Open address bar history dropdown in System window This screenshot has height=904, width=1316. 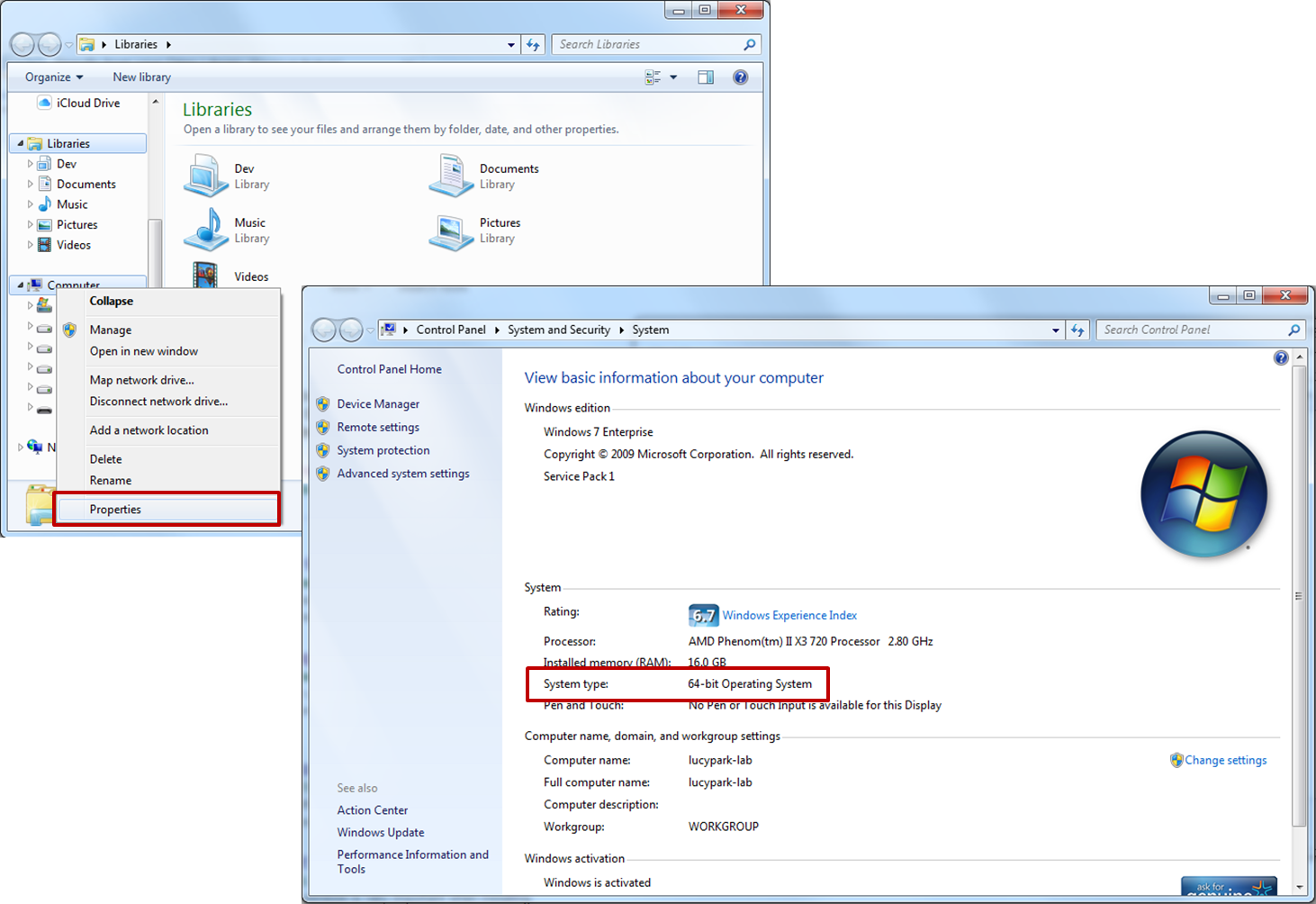[x=1056, y=330]
